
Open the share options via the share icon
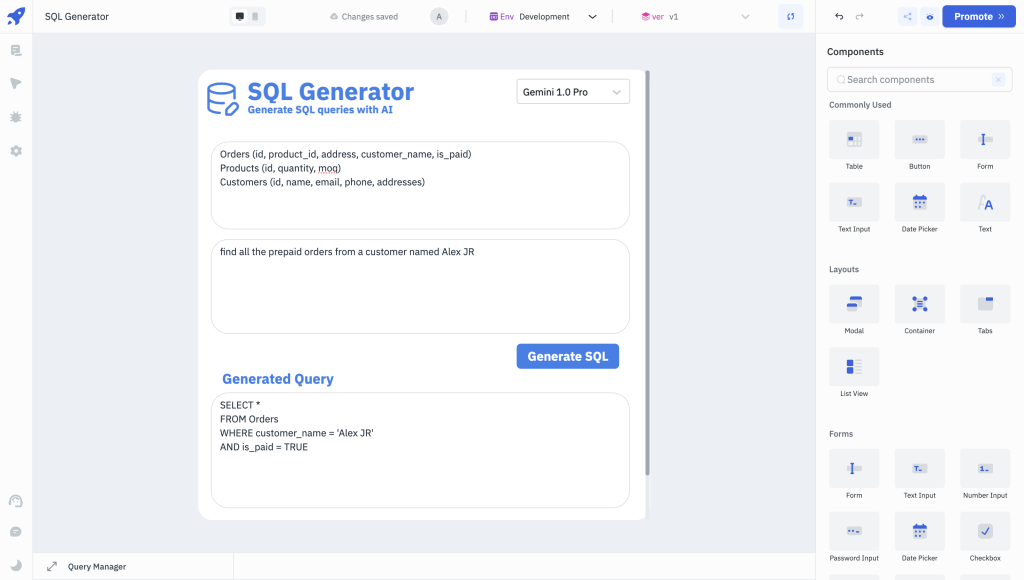coord(907,16)
